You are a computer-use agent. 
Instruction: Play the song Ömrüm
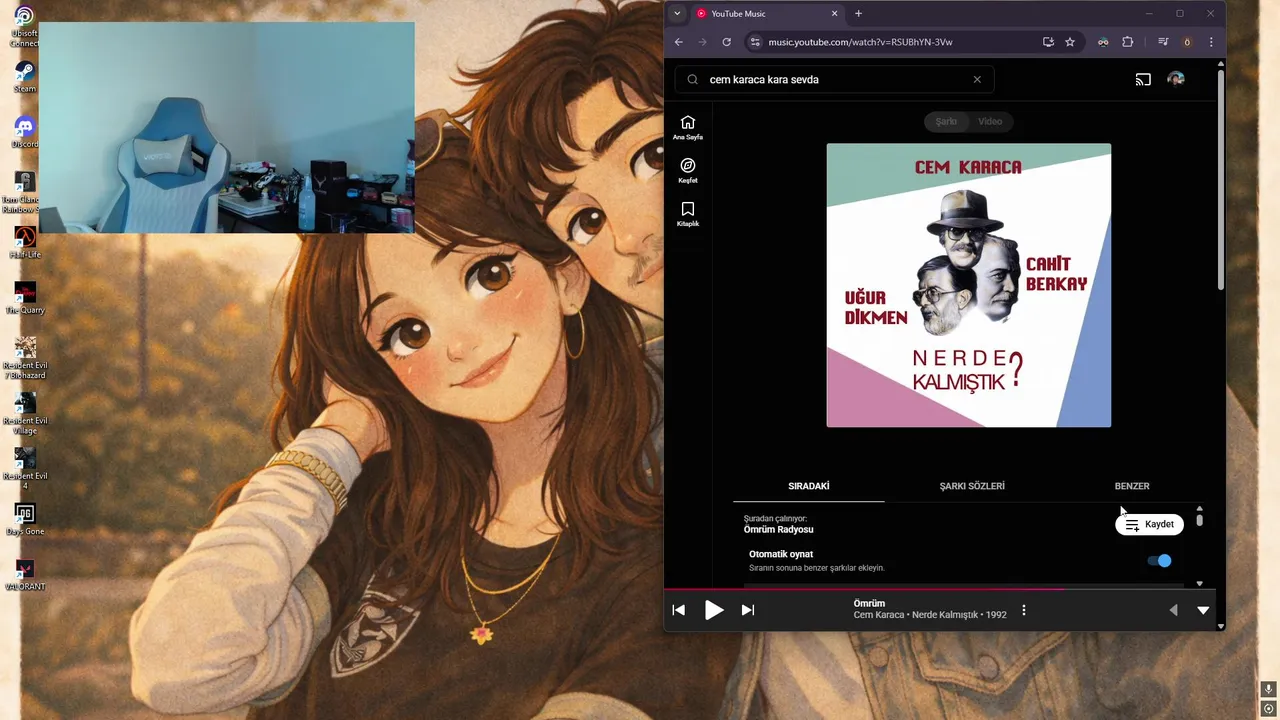point(713,610)
